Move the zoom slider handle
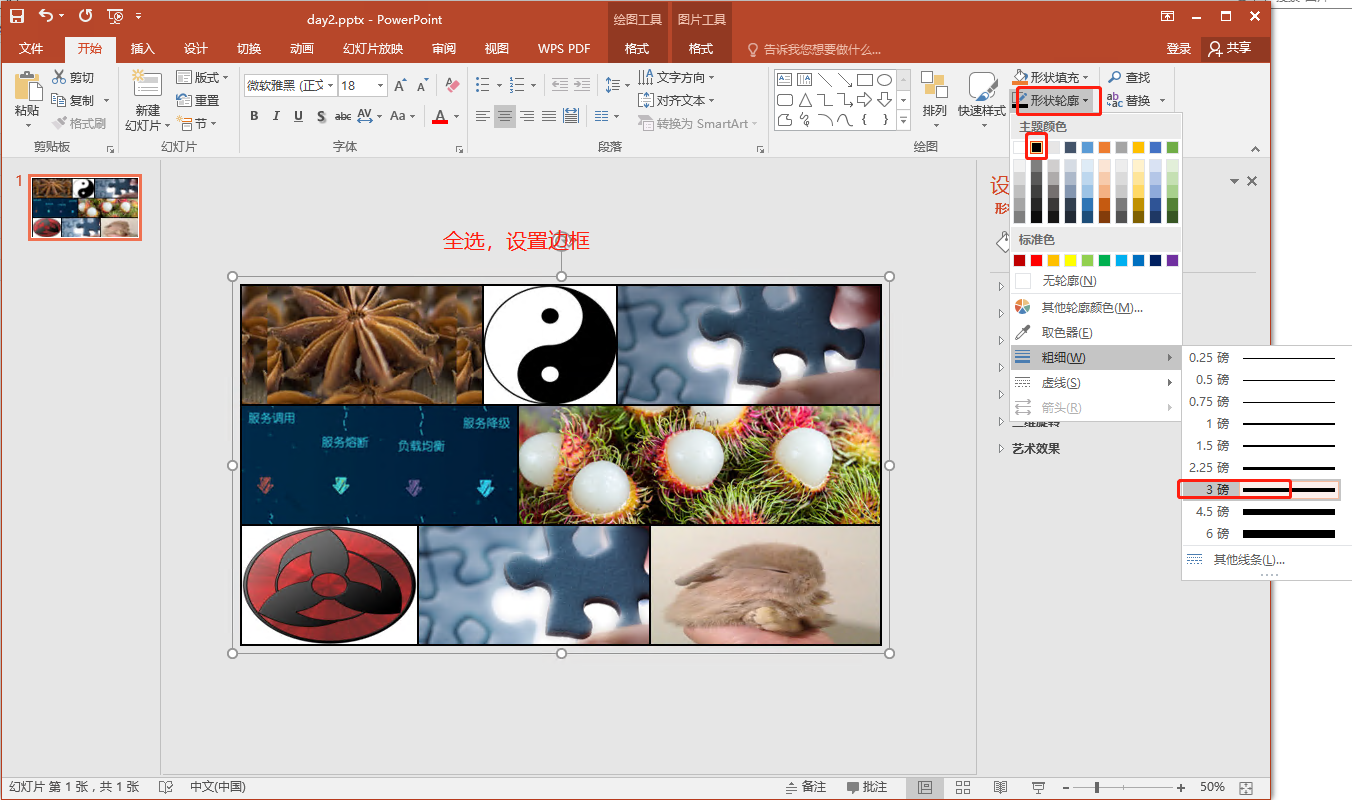This screenshot has width=1352, height=800. coord(1098,787)
